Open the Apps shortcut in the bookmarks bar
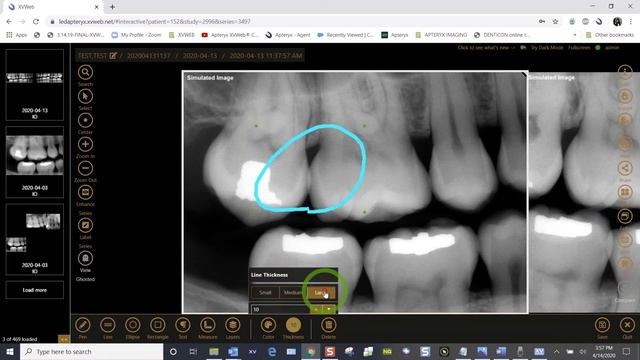 click(x=17, y=35)
